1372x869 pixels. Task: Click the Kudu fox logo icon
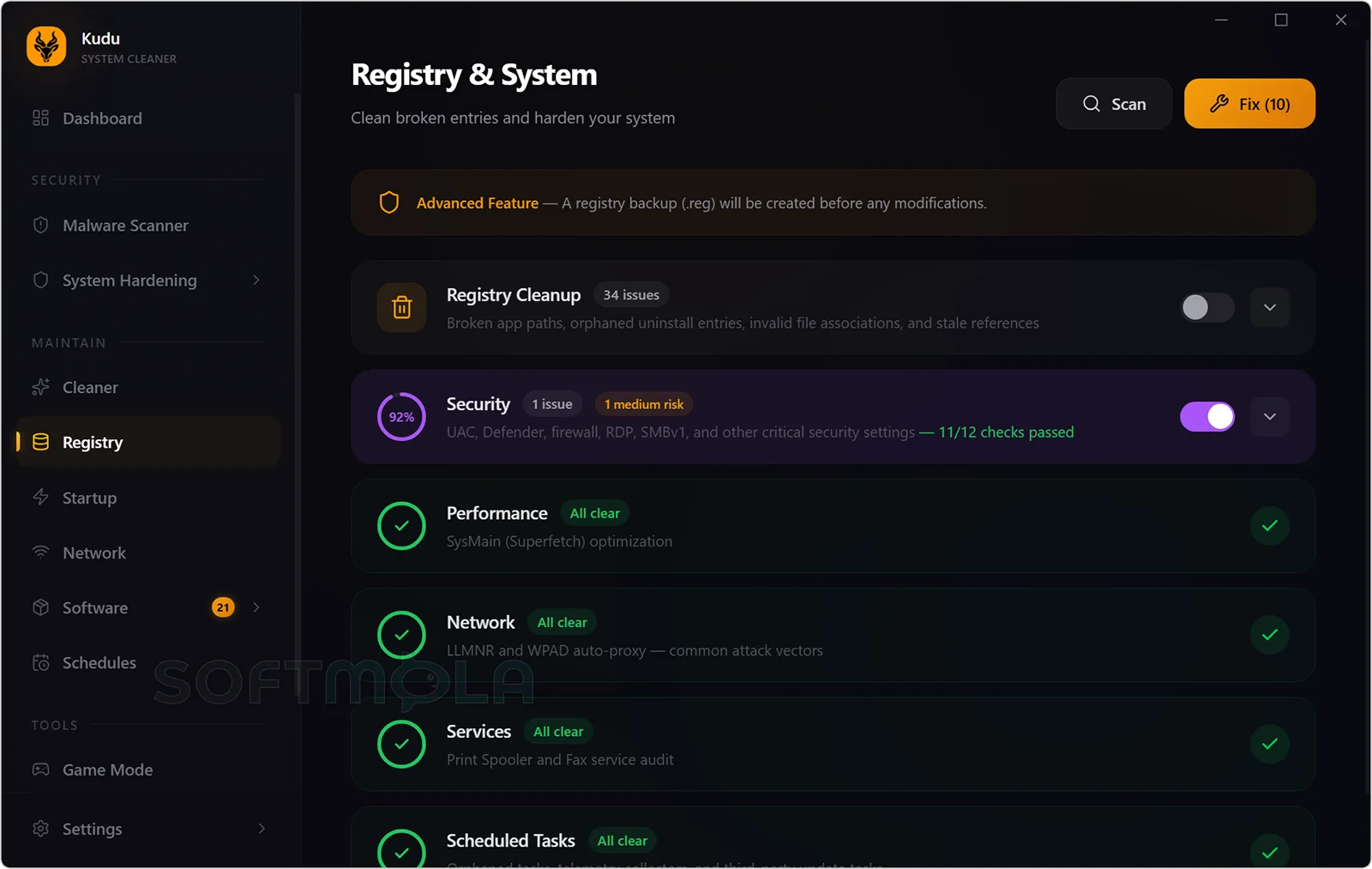pyautogui.click(x=46, y=46)
